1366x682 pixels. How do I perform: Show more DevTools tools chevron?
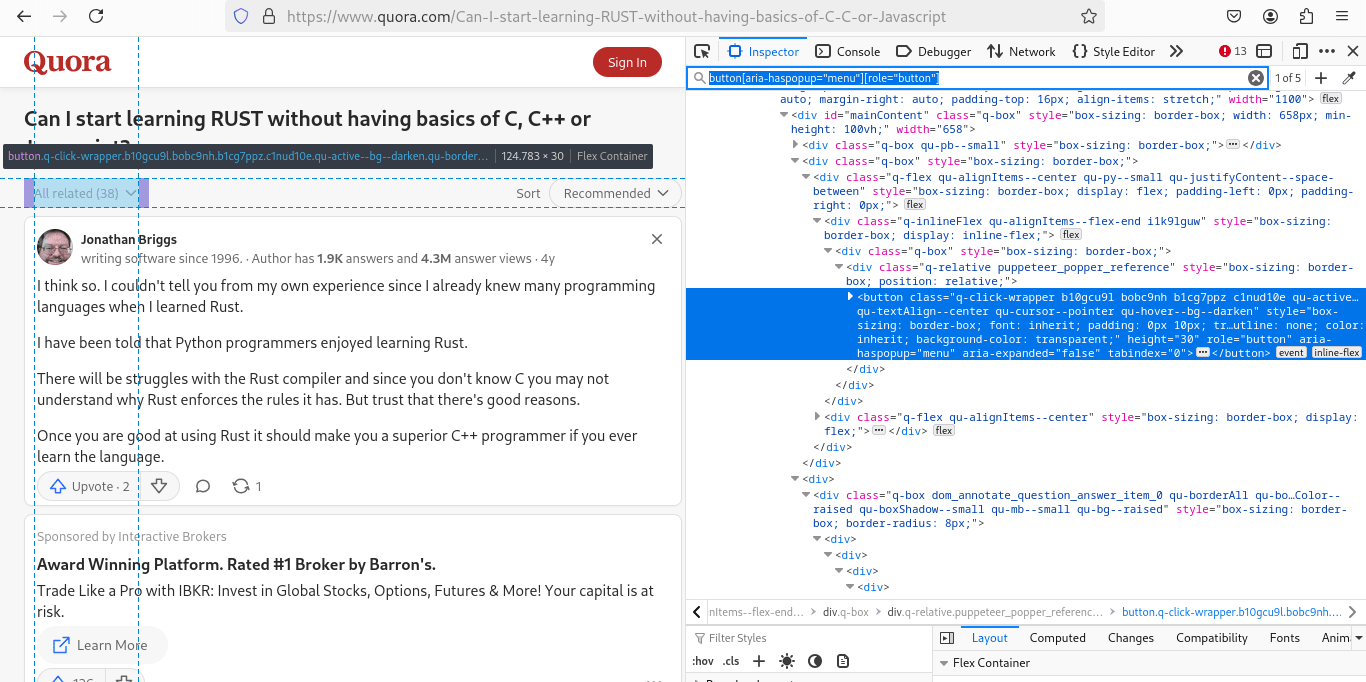[1176, 51]
